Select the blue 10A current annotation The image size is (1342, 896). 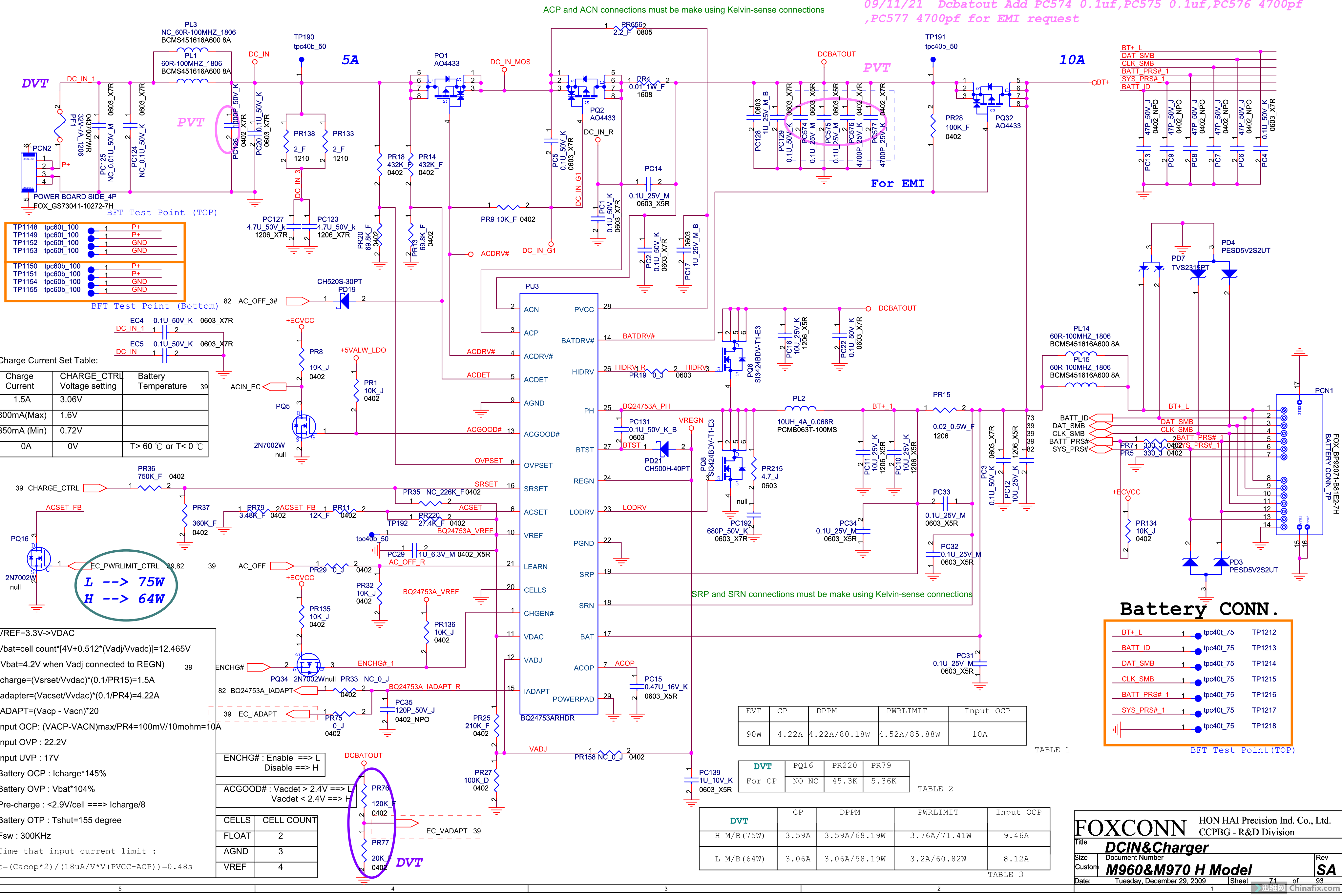1072,60
